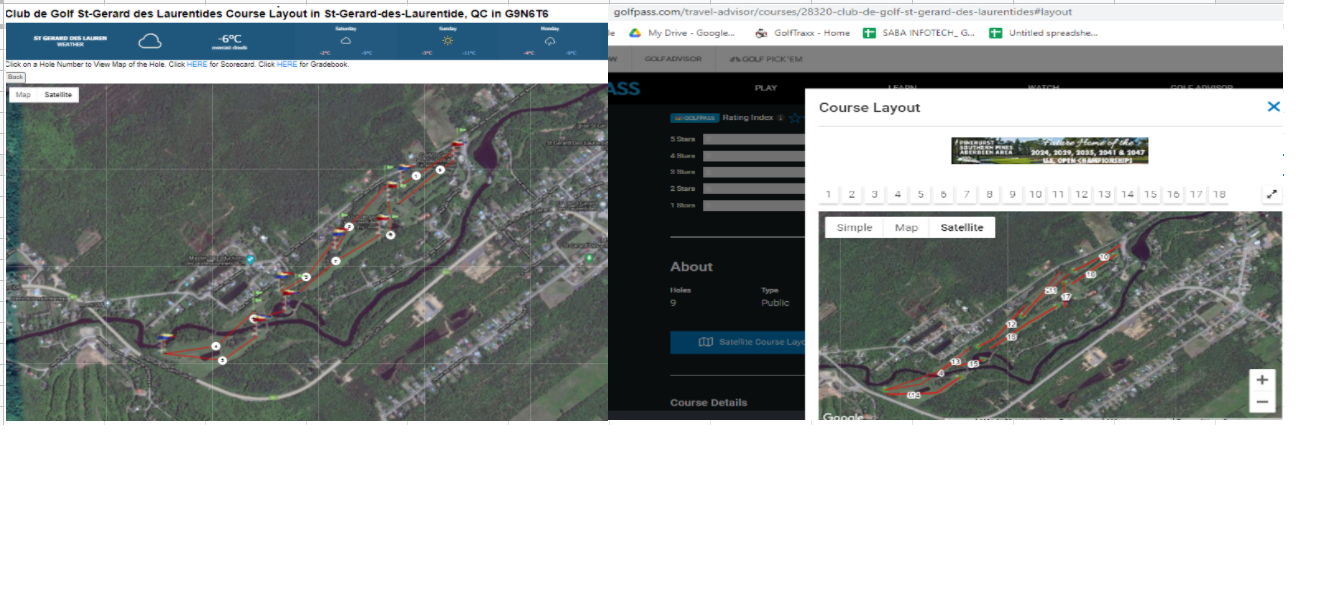Select hole 4 in Course Layout
The height and width of the screenshot is (594, 1338).
(897, 195)
